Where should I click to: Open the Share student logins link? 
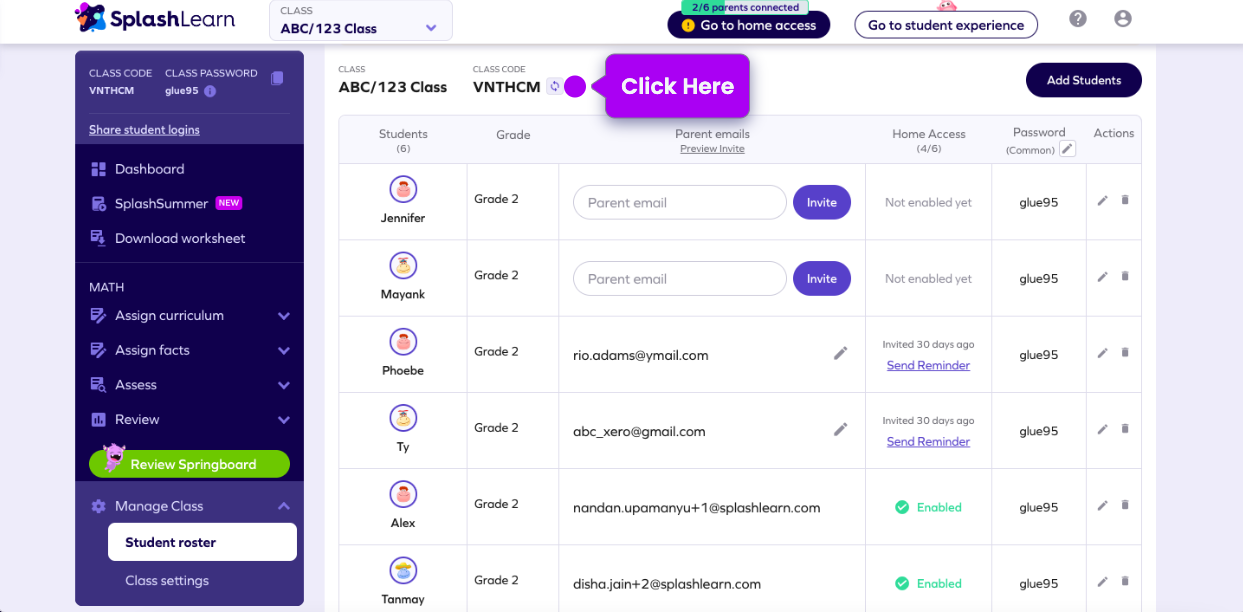coord(144,130)
